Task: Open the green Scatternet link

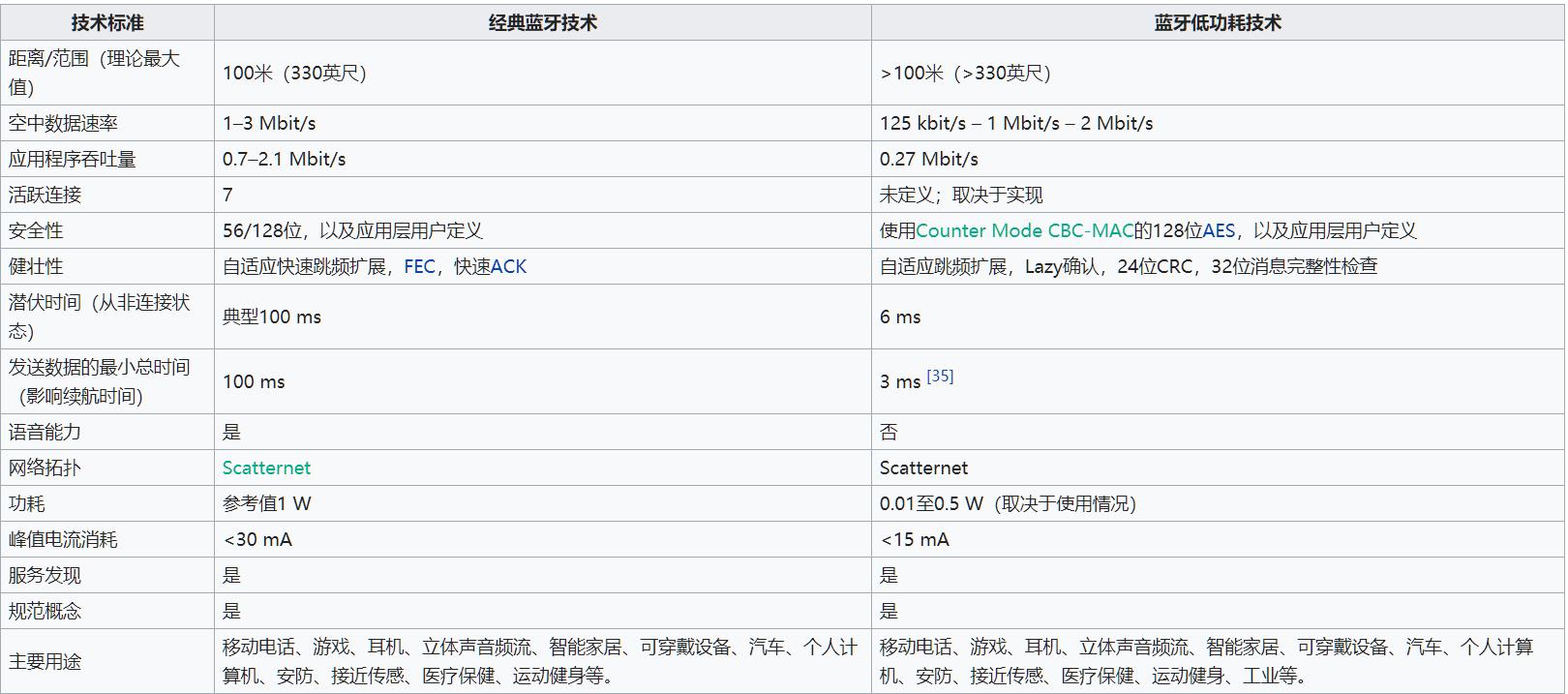Action: (x=266, y=468)
